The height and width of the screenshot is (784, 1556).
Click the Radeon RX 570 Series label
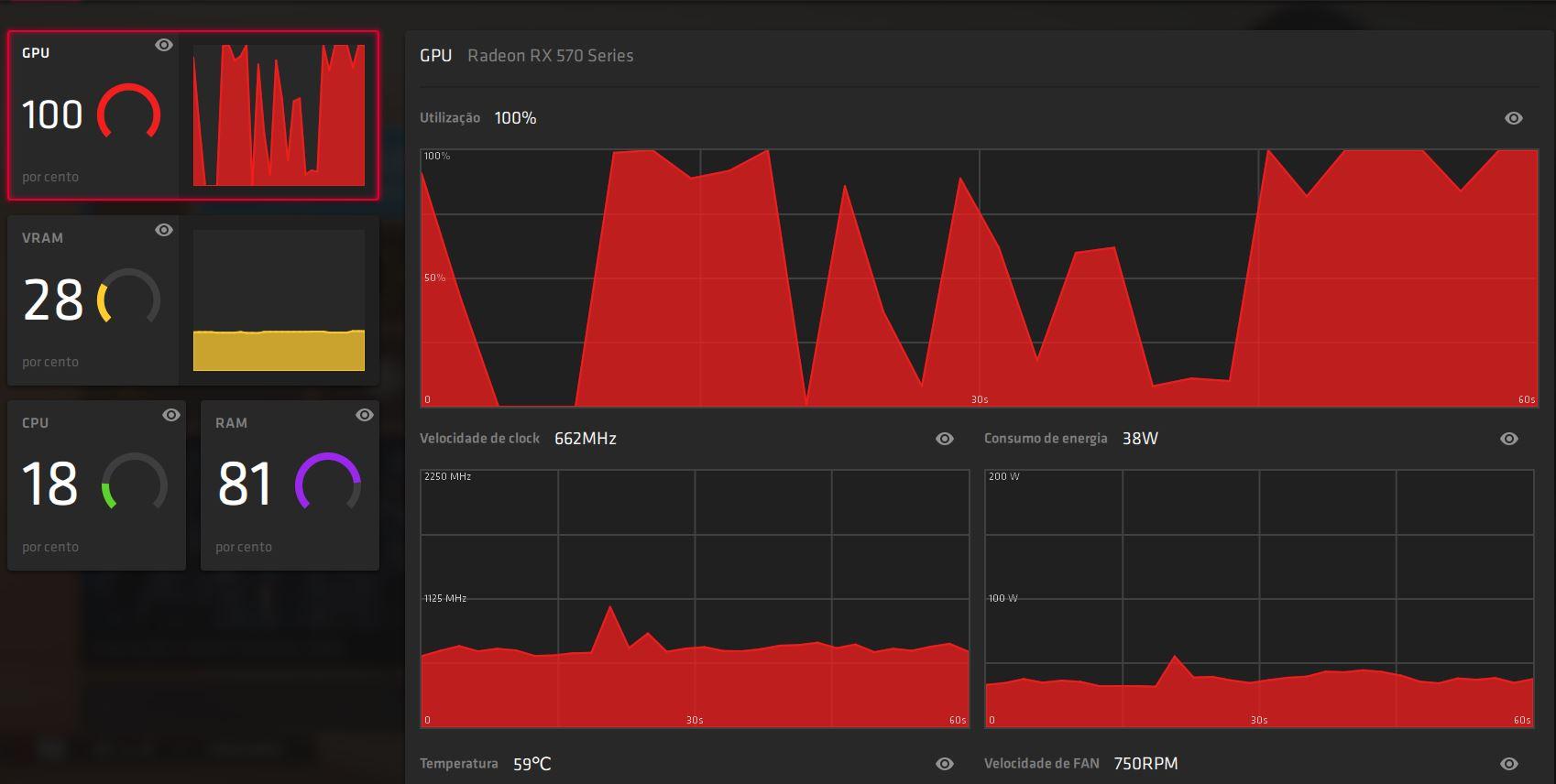pos(550,56)
